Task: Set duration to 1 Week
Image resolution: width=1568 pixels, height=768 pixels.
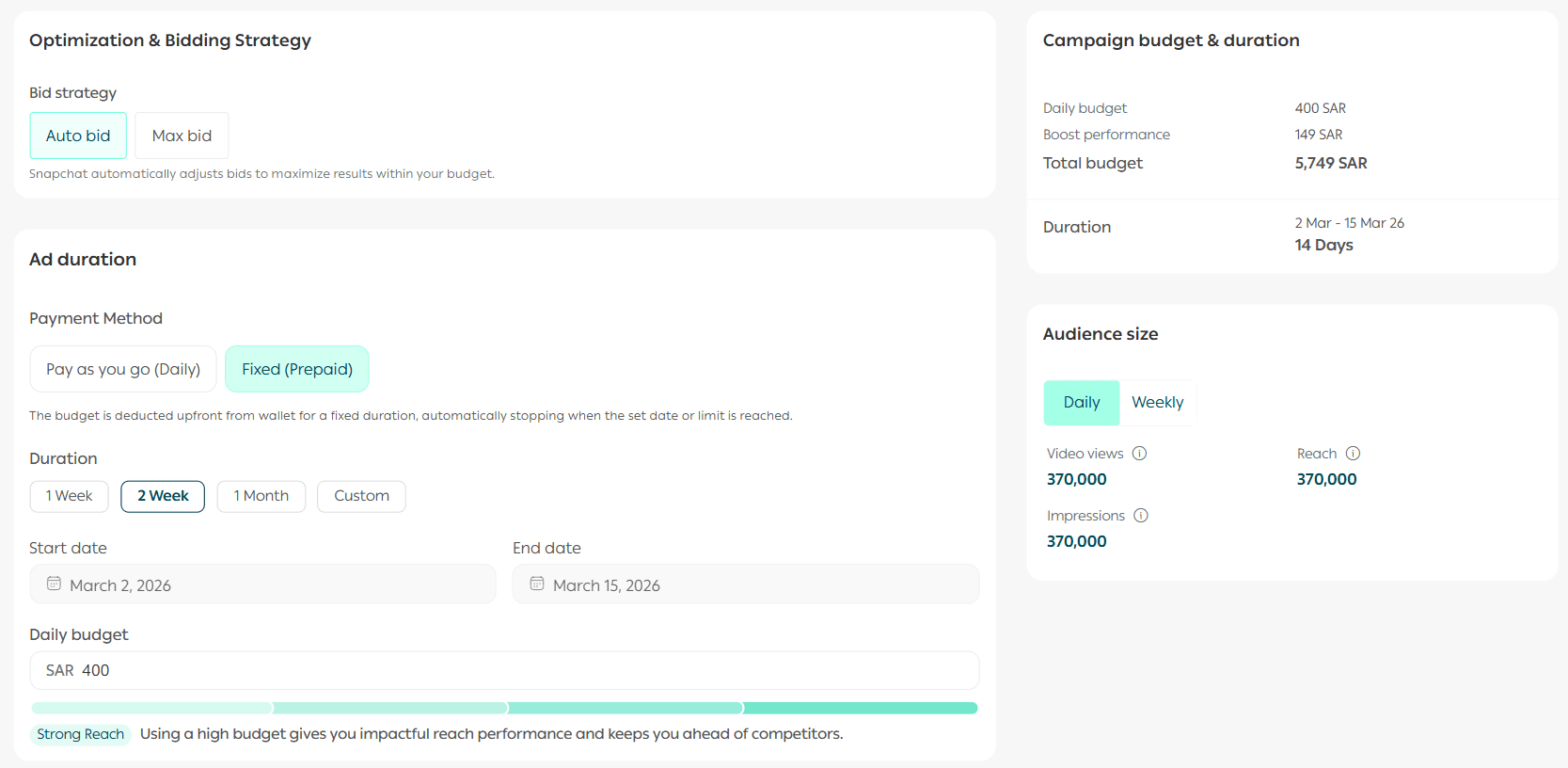Action: coord(70,496)
